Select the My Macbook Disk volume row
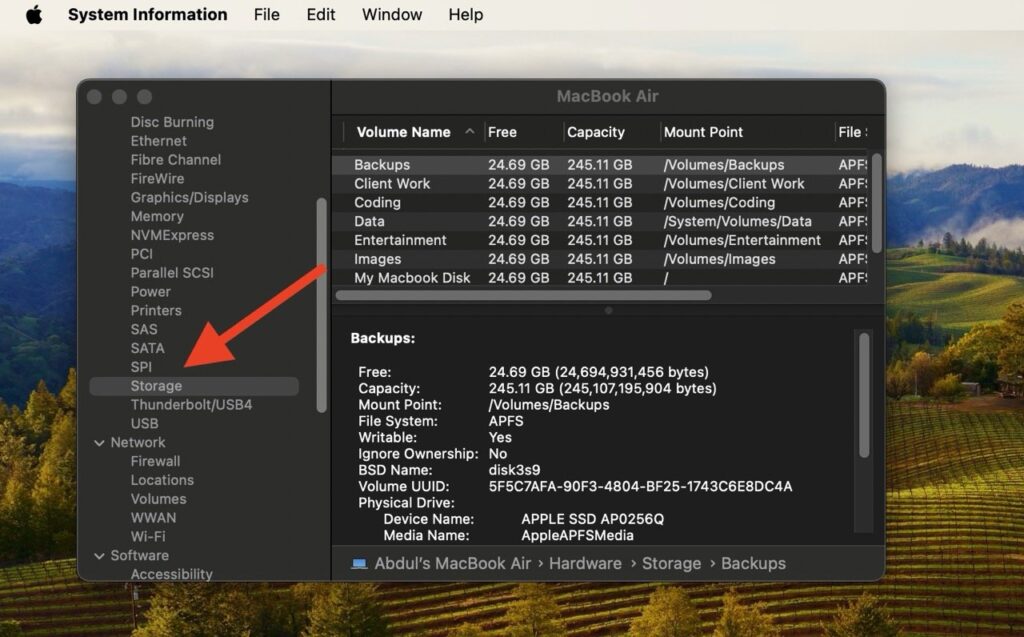This screenshot has height=637, width=1024. pos(412,278)
